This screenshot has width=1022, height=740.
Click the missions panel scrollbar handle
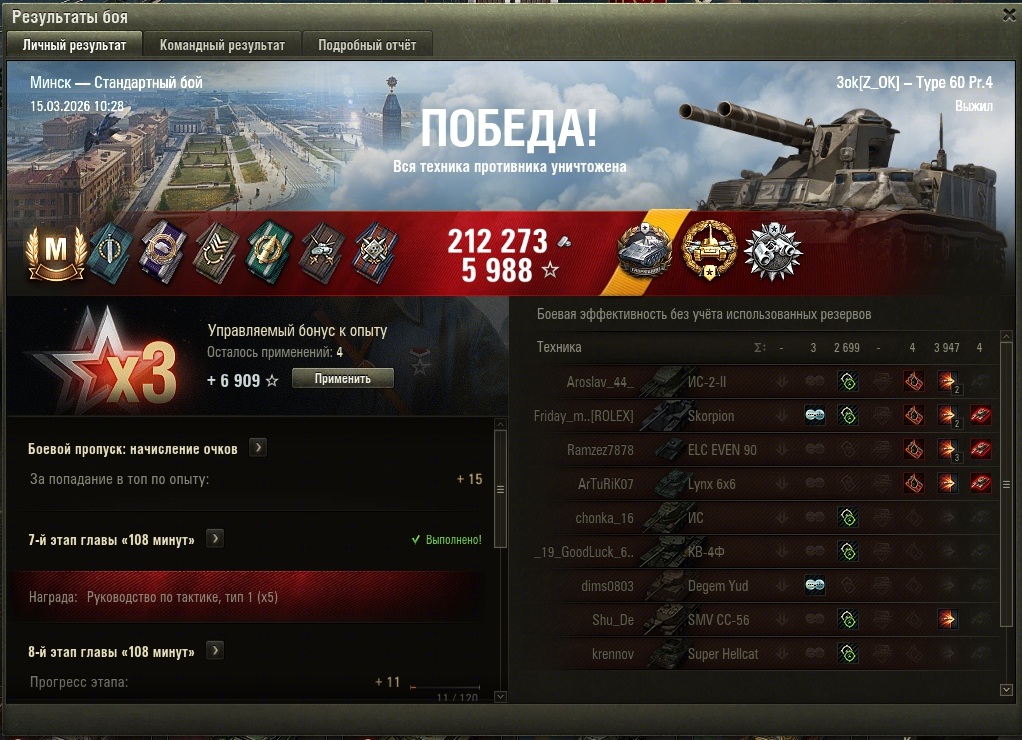tap(501, 489)
